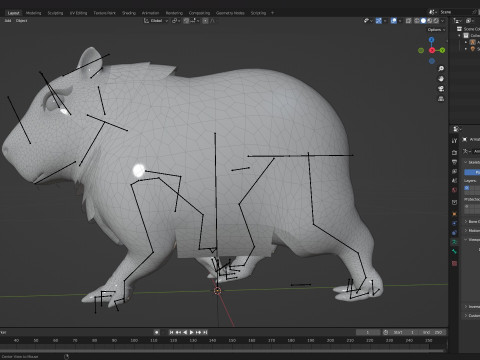Click the blue Pose Position button
Viewport: 480px width, 360px height.
pyautogui.click(x=472, y=172)
